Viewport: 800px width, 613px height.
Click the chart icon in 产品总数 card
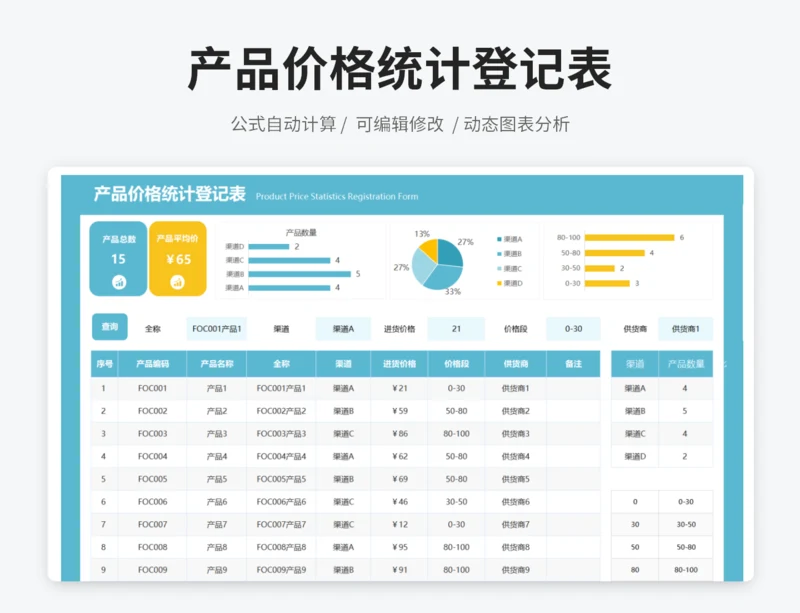[119, 282]
